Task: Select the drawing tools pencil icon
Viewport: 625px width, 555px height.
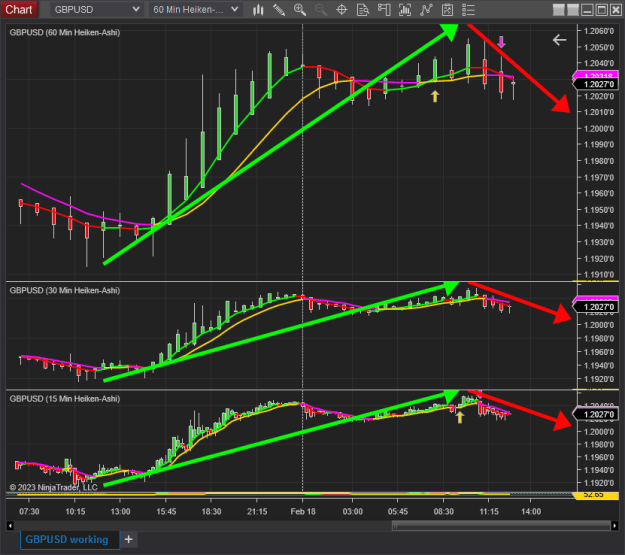Action: [279, 10]
